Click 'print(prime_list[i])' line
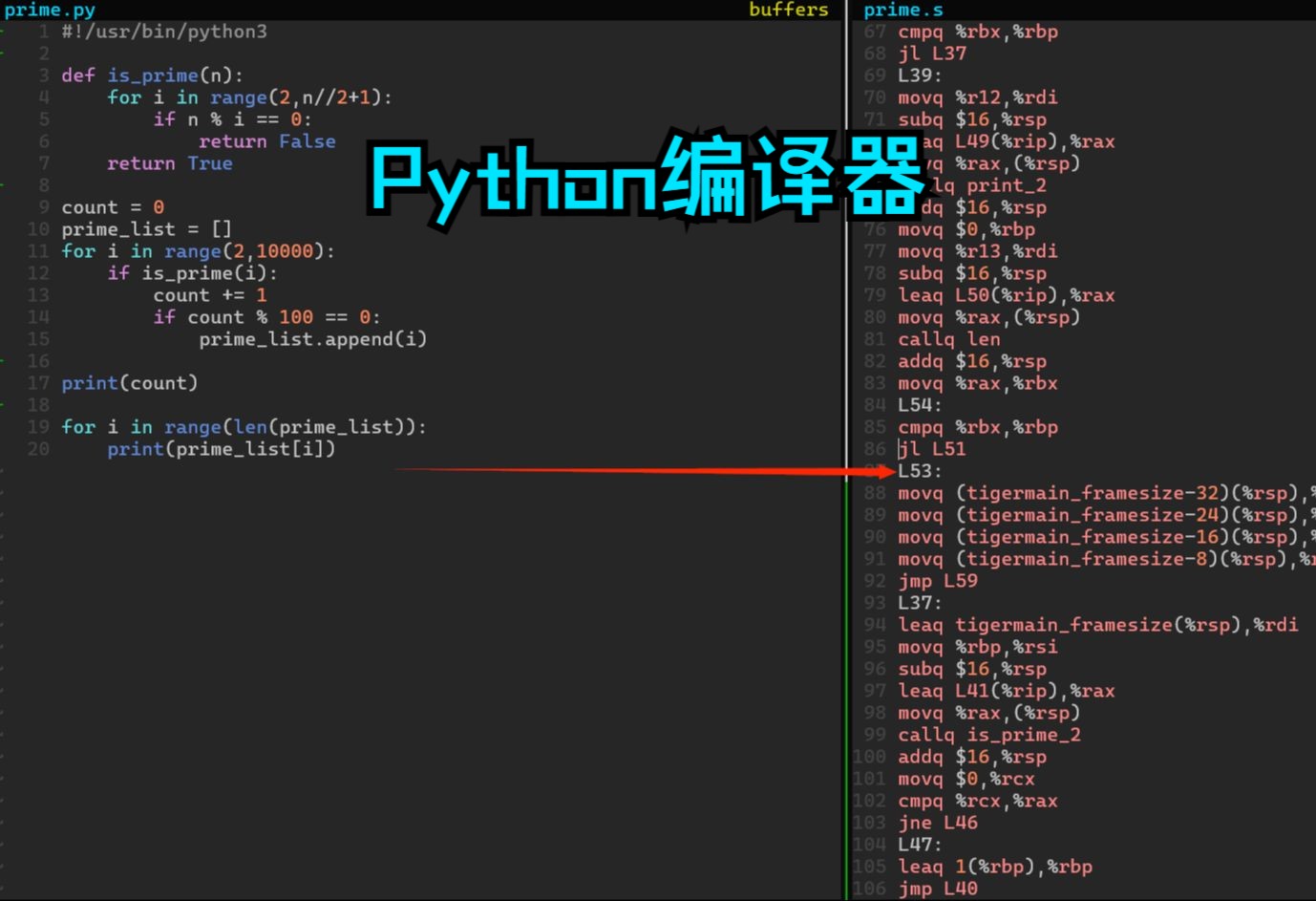The width and height of the screenshot is (1316, 901). [222, 449]
